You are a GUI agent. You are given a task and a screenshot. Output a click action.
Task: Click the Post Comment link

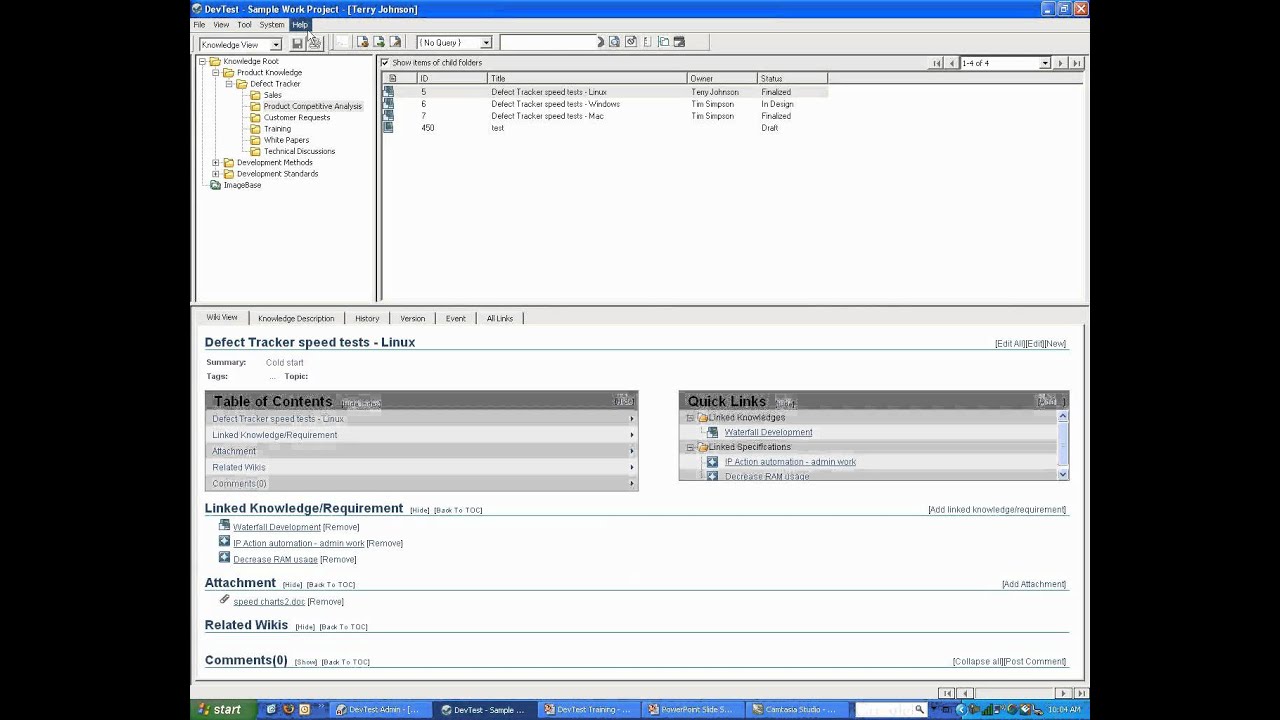coord(1035,661)
